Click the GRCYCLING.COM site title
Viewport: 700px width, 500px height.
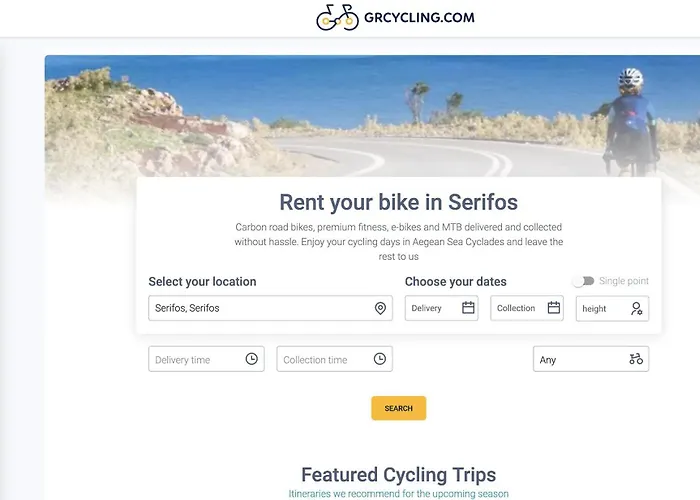pyautogui.click(x=420, y=17)
